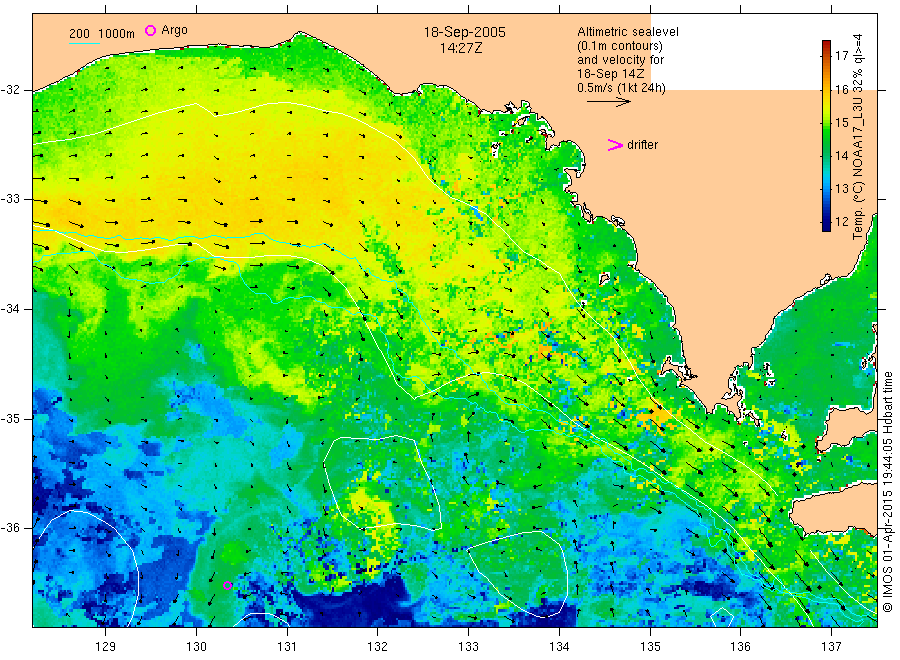Image resolution: width=900 pixels, height=660 pixels.
Task: Click the 131 longitude axis label
Action: tap(287, 647)
